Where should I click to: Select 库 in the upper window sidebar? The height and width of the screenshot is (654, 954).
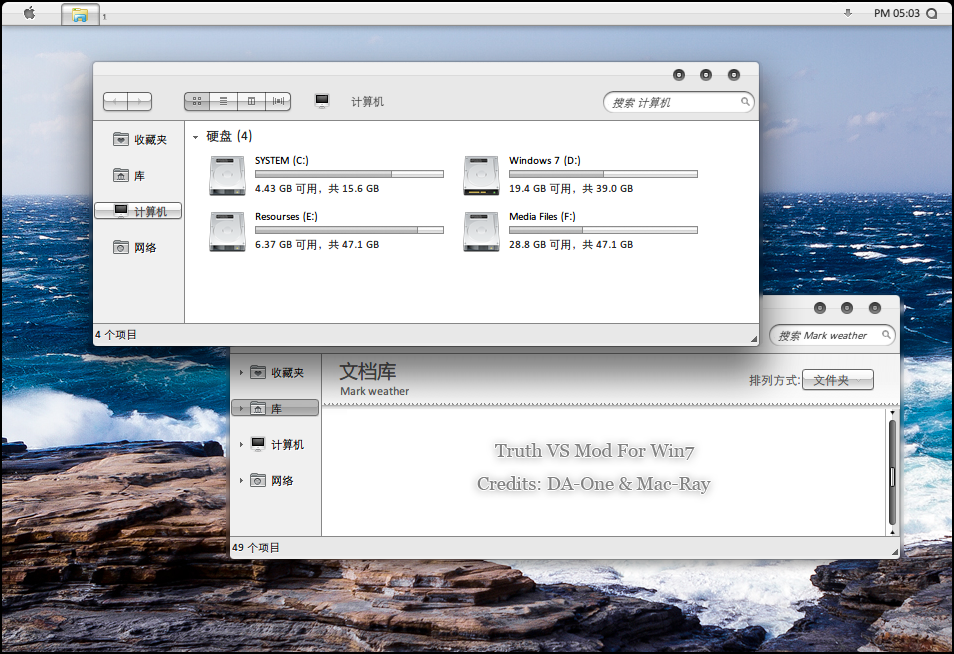click(138, 175)
